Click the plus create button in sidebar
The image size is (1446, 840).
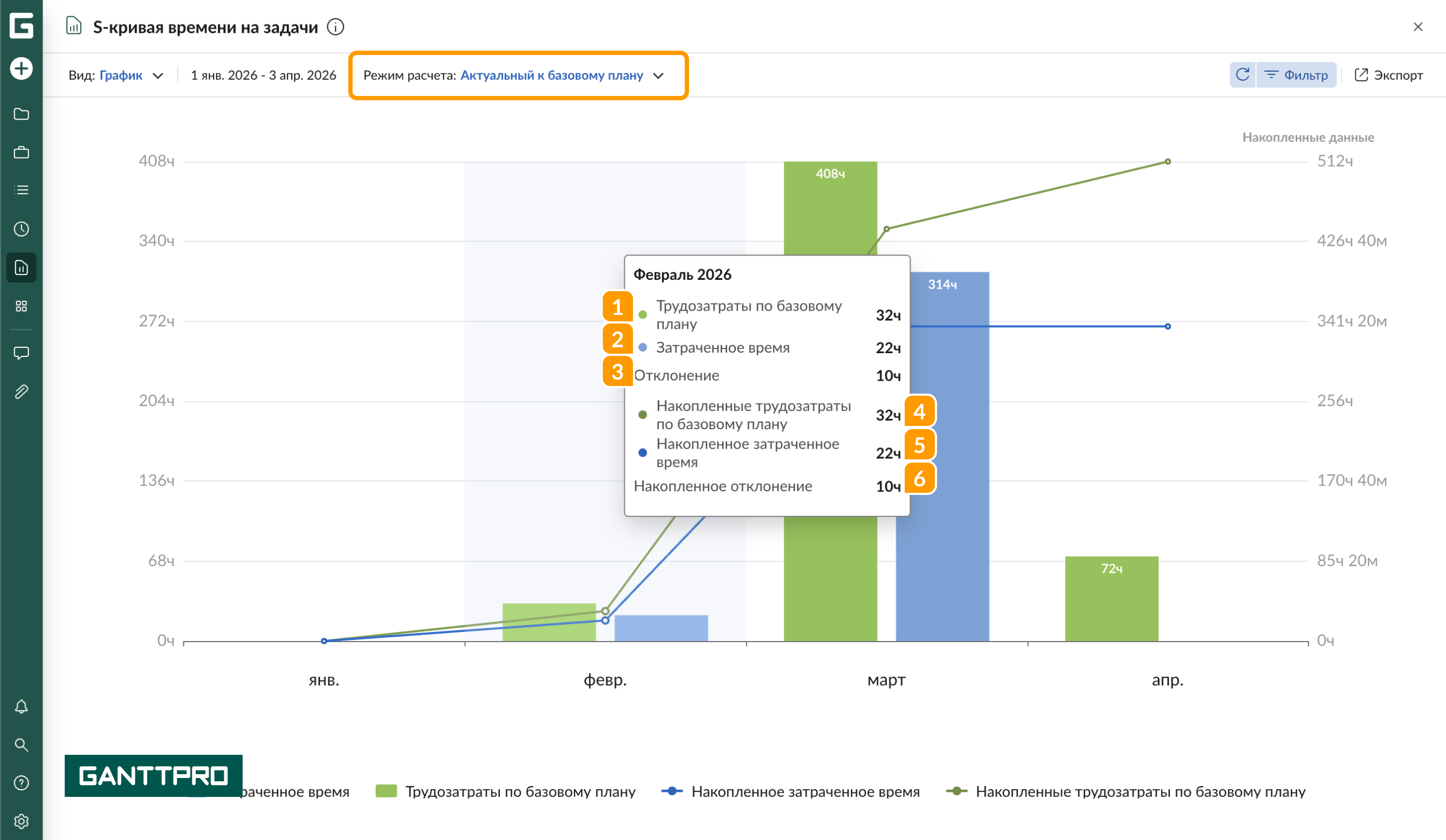click(21, 69)
